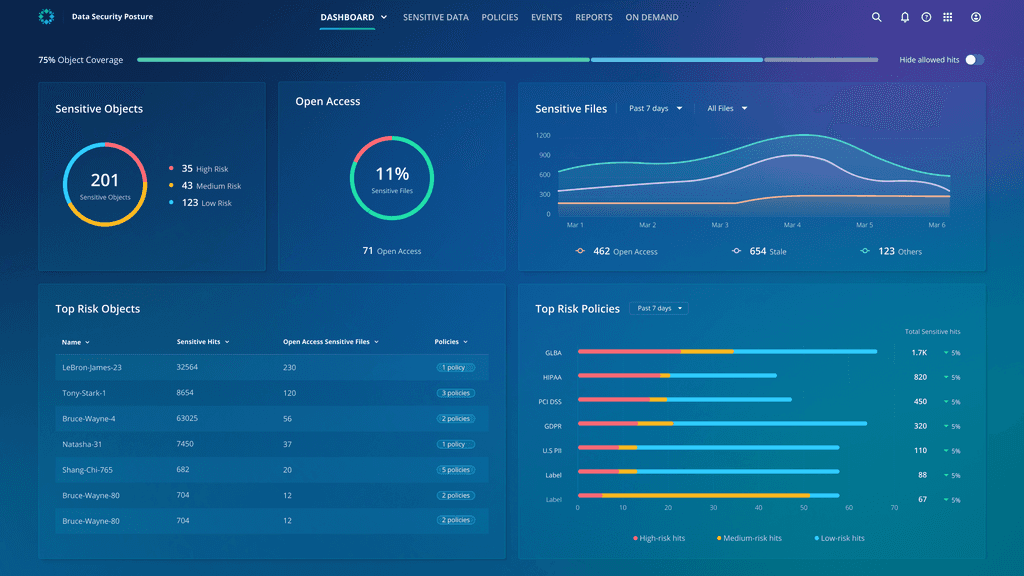Click the 32564 sensitive hits value
1024x576 pixels.
pyautogui.click(x=187, y=367)
